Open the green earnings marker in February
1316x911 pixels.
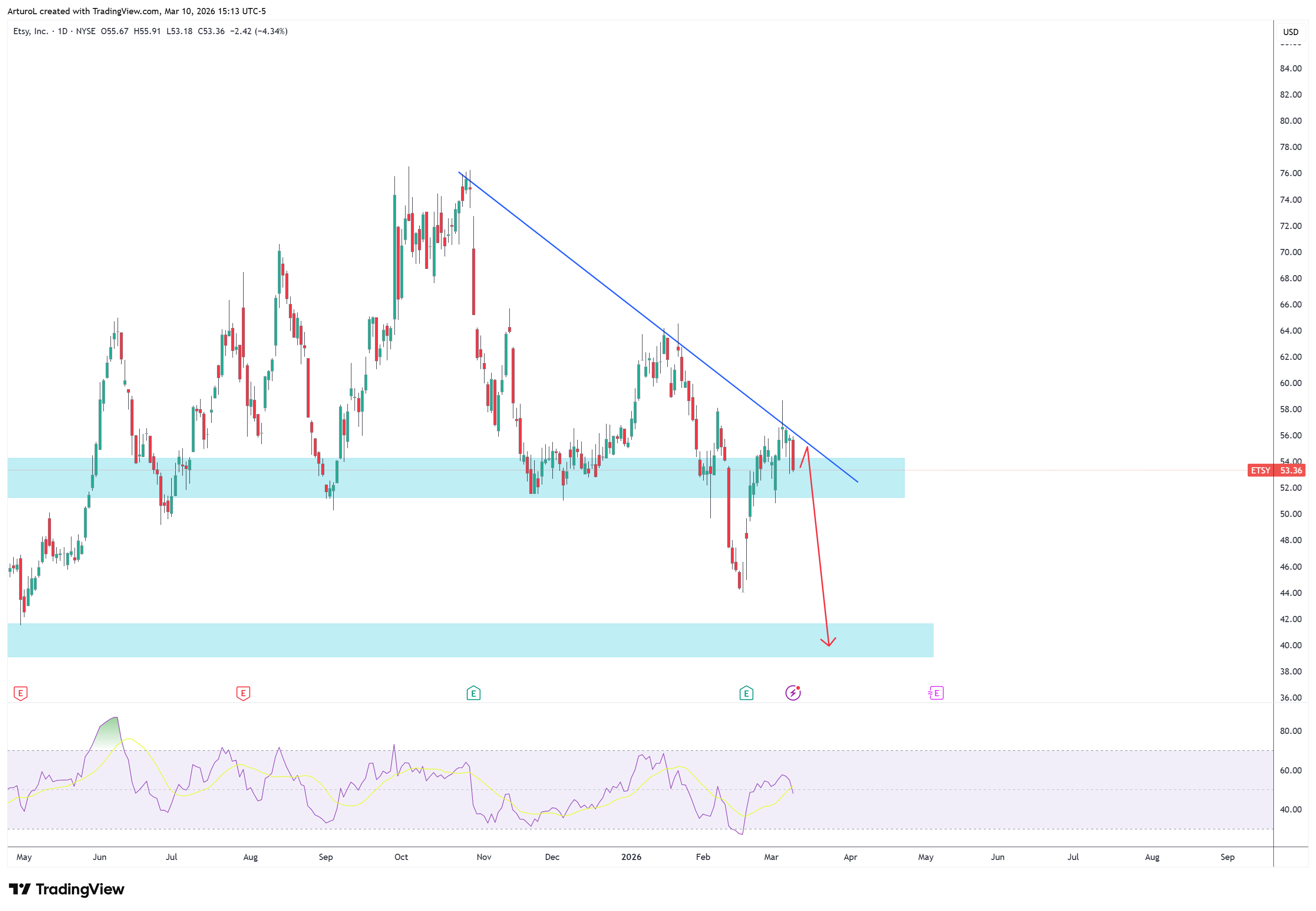click(746, 694)
